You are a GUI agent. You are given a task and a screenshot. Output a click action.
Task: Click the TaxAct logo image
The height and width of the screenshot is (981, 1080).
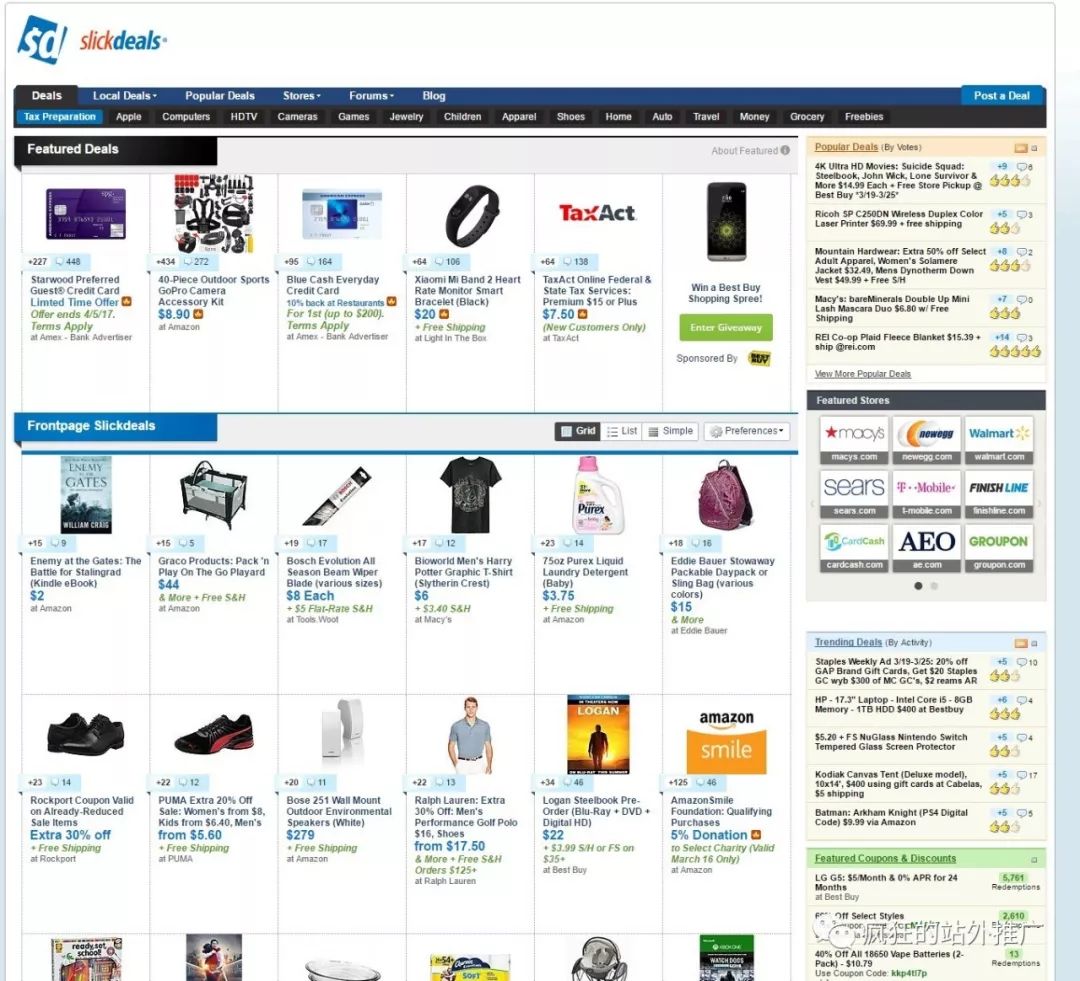coord(597,213)
